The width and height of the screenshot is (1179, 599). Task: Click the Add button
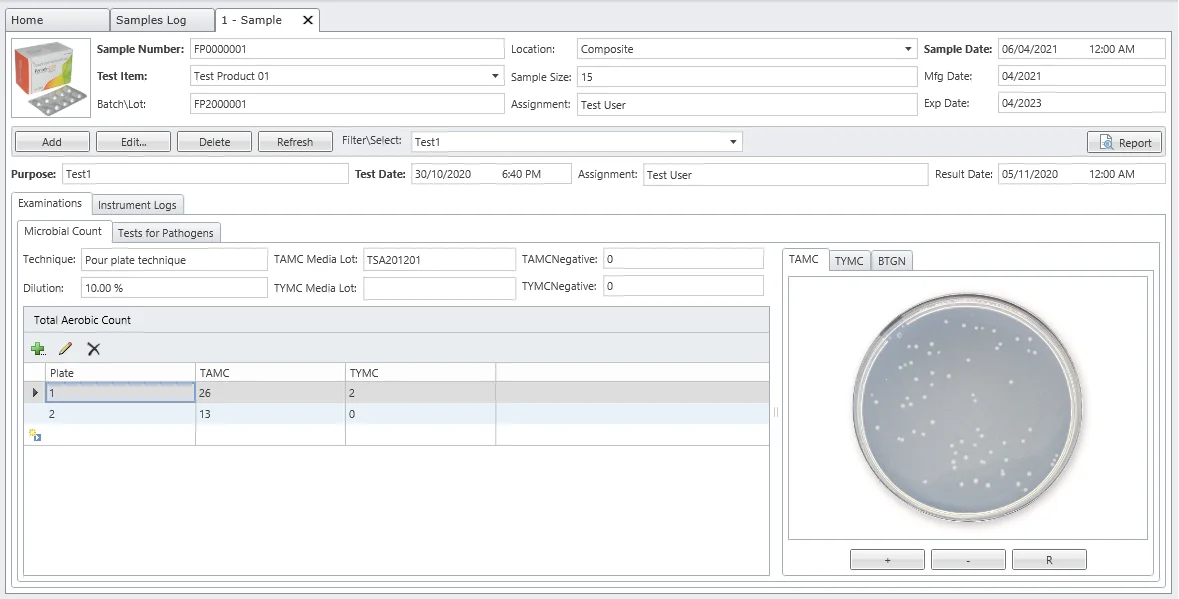pyautogui.click(x=52, y=143)
